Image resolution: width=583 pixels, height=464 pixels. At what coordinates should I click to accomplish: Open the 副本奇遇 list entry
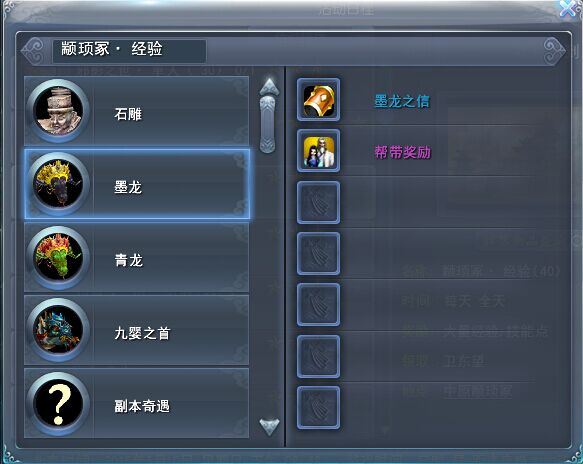click(136, 403)
